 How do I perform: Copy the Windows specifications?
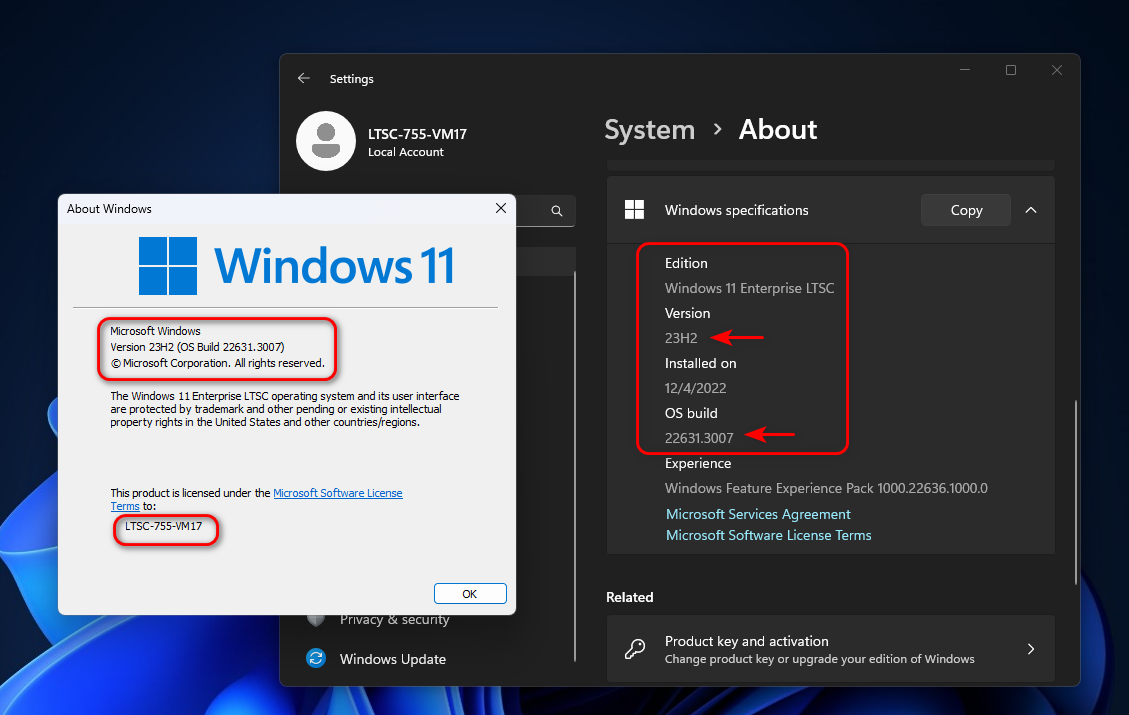coord(966,210)
